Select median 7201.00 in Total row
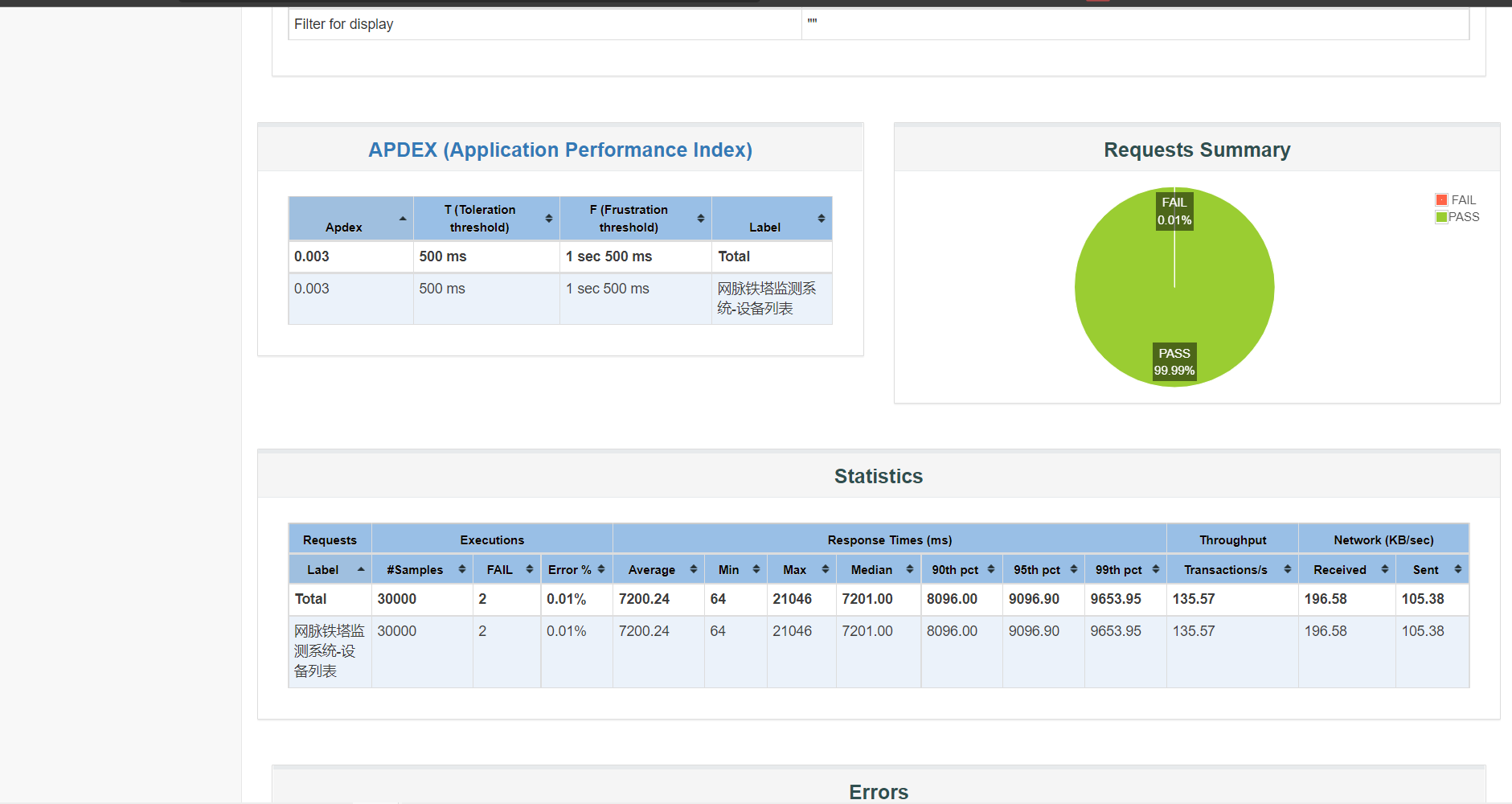 coord(867,599)
